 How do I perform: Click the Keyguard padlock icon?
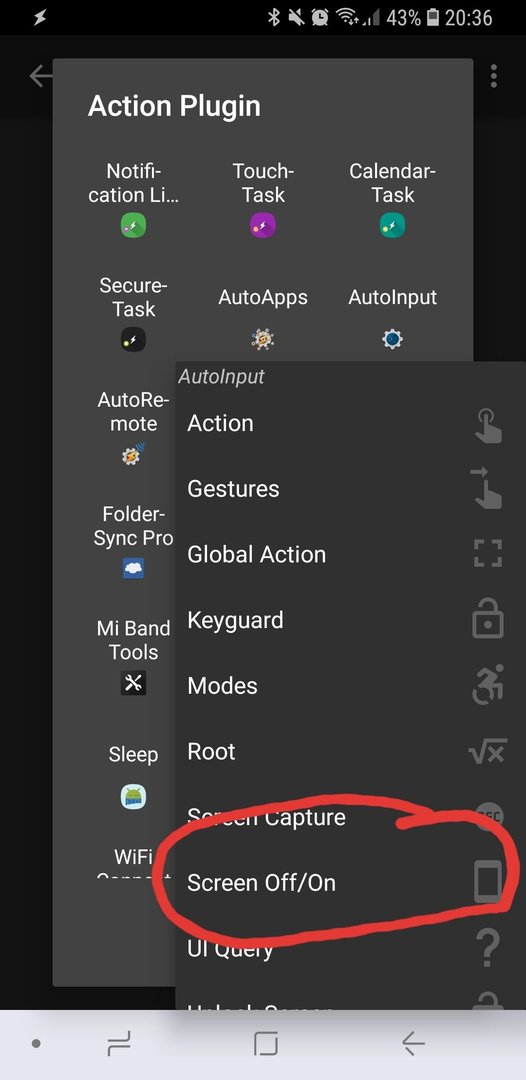pos(488,618)
